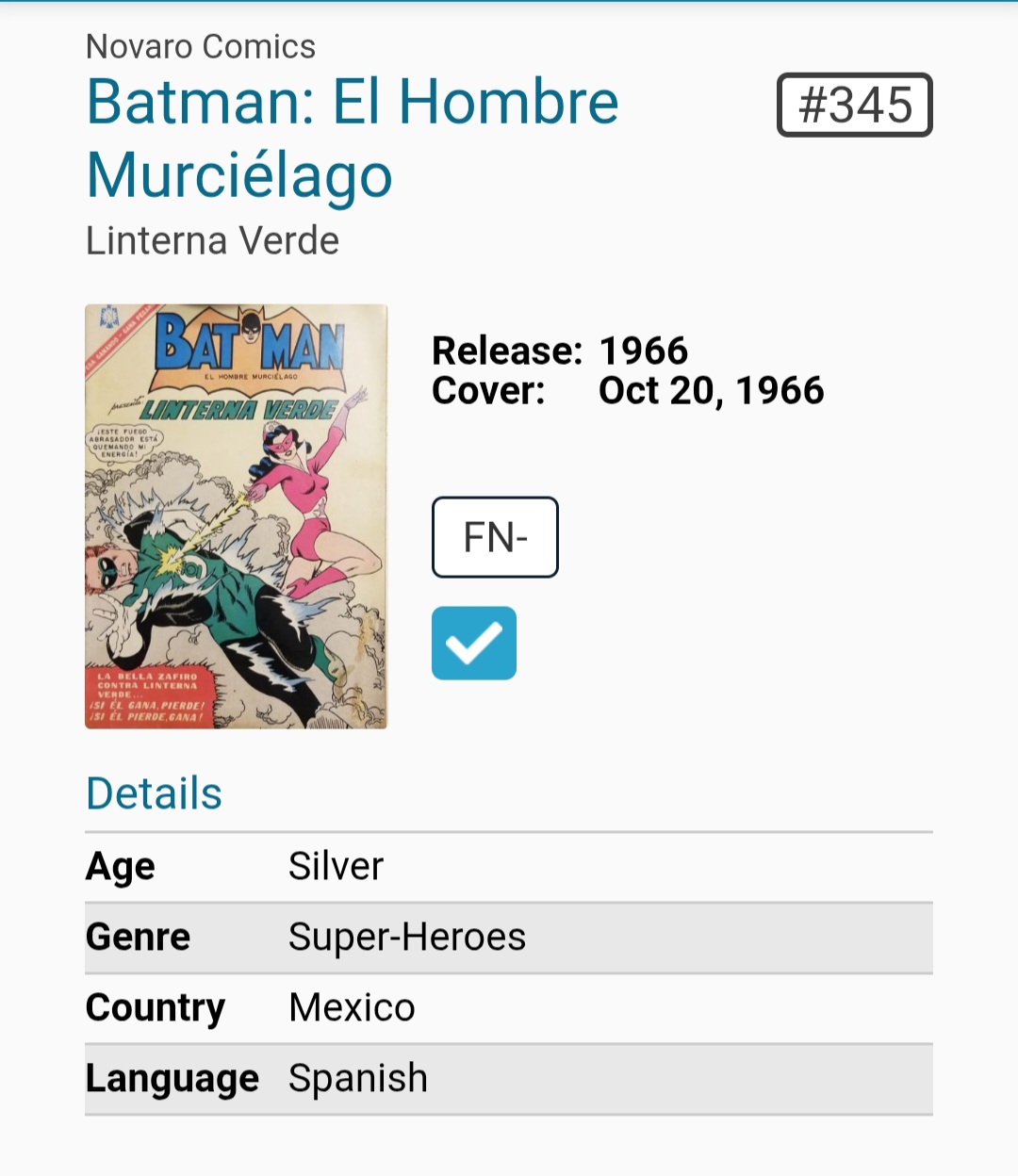
Task: Click the Oct 20, 1966 cover date
Action: coord(712,390)
